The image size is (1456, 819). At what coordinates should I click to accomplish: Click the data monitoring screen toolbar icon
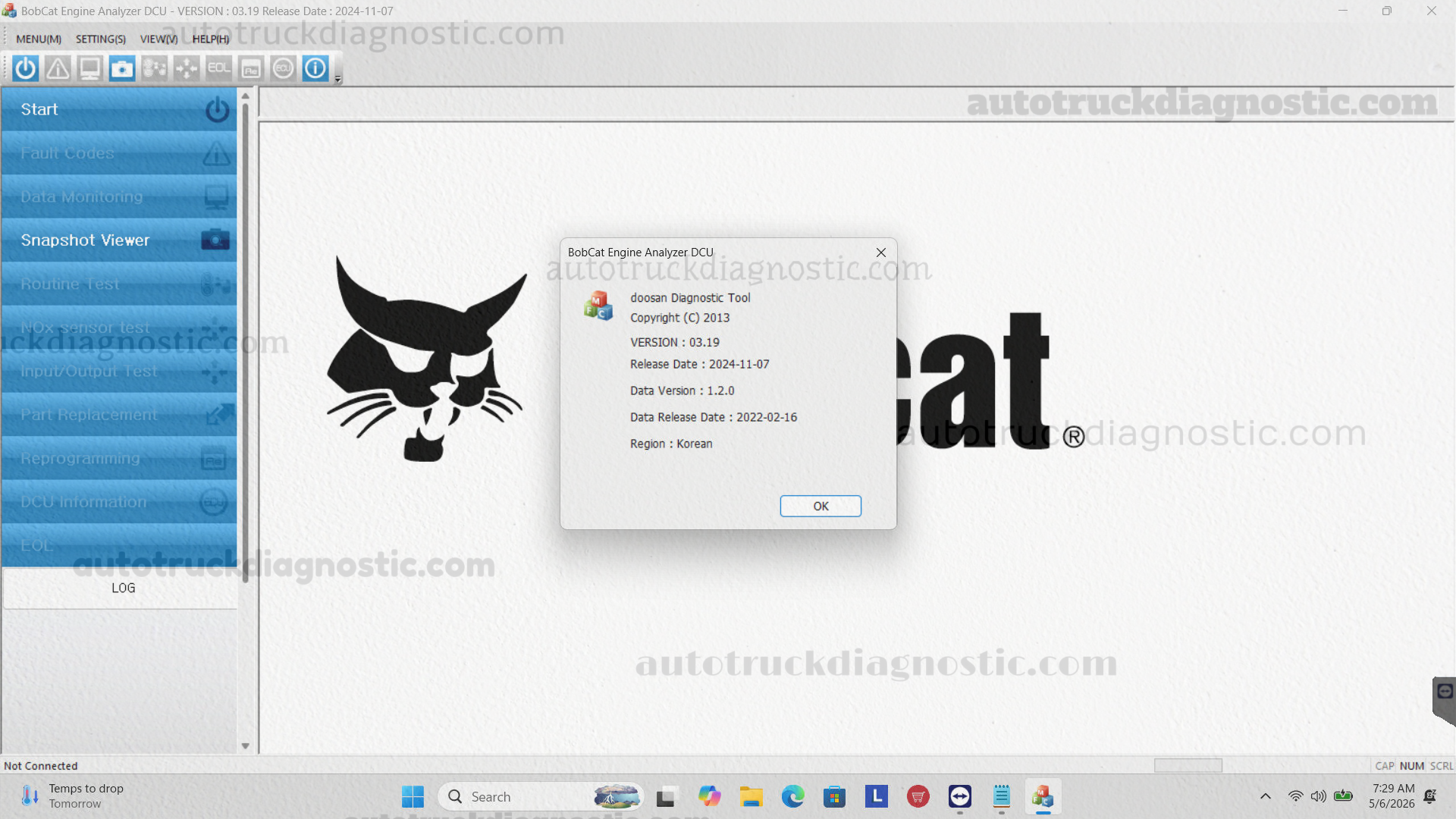coord(89,68)
